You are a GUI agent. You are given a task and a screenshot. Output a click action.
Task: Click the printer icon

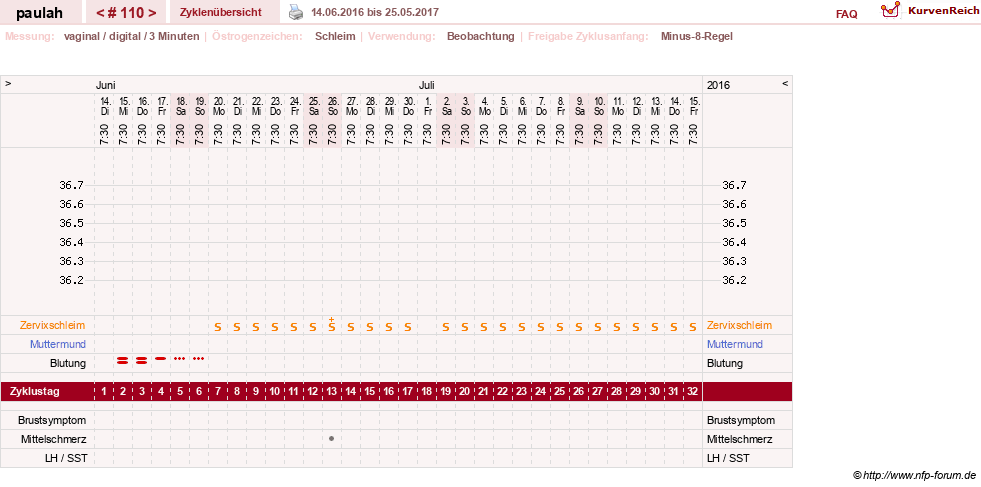click(x=296, y=12)
